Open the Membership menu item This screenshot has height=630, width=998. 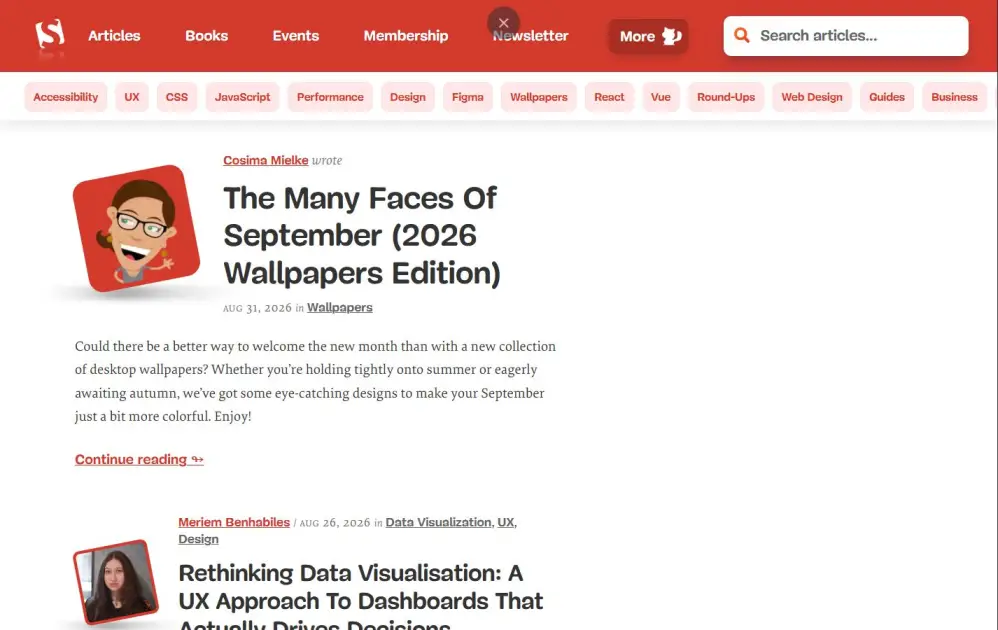(x=405, y=36)
